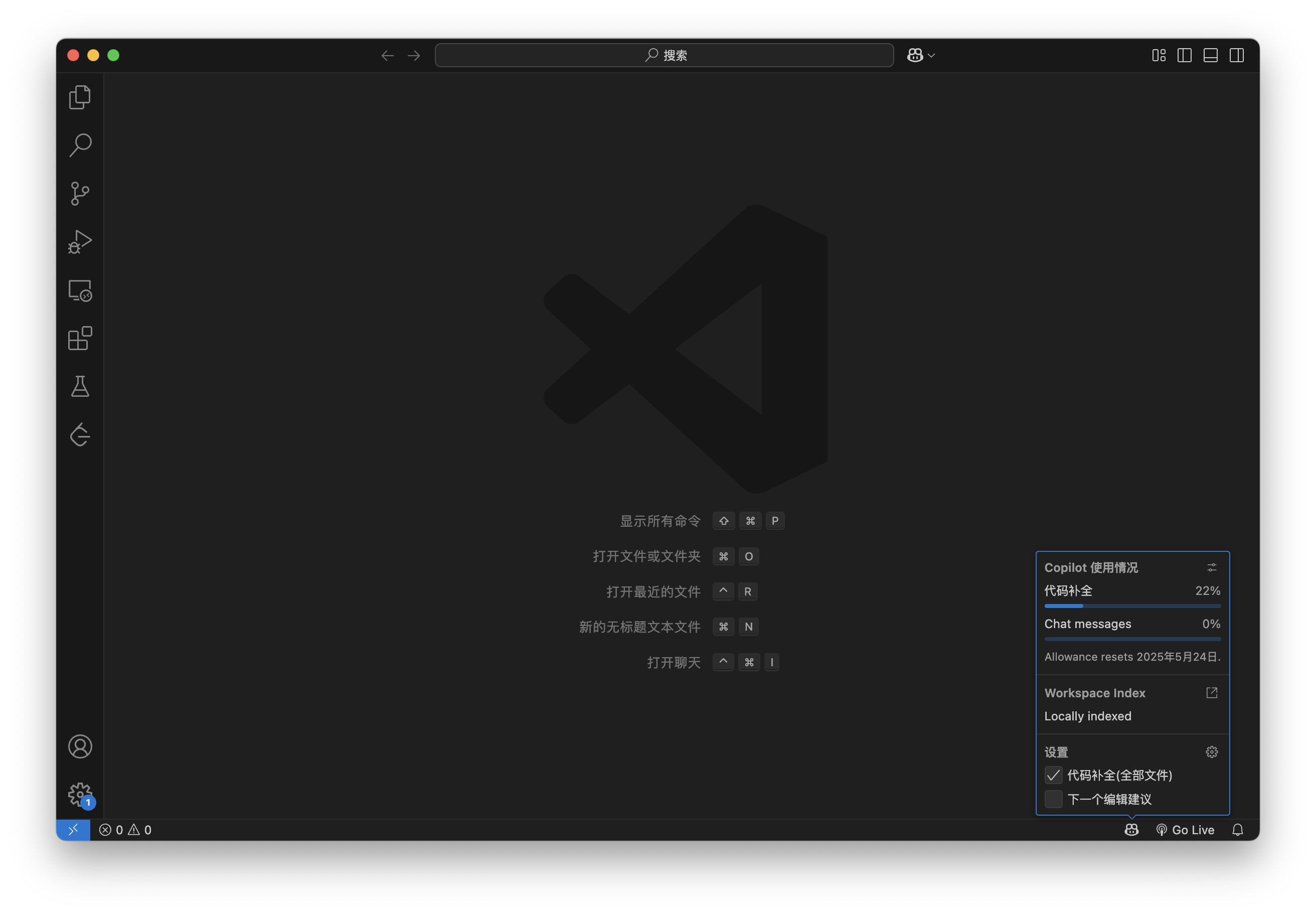Toggle the bottom panel layout button

[1210, 55]
